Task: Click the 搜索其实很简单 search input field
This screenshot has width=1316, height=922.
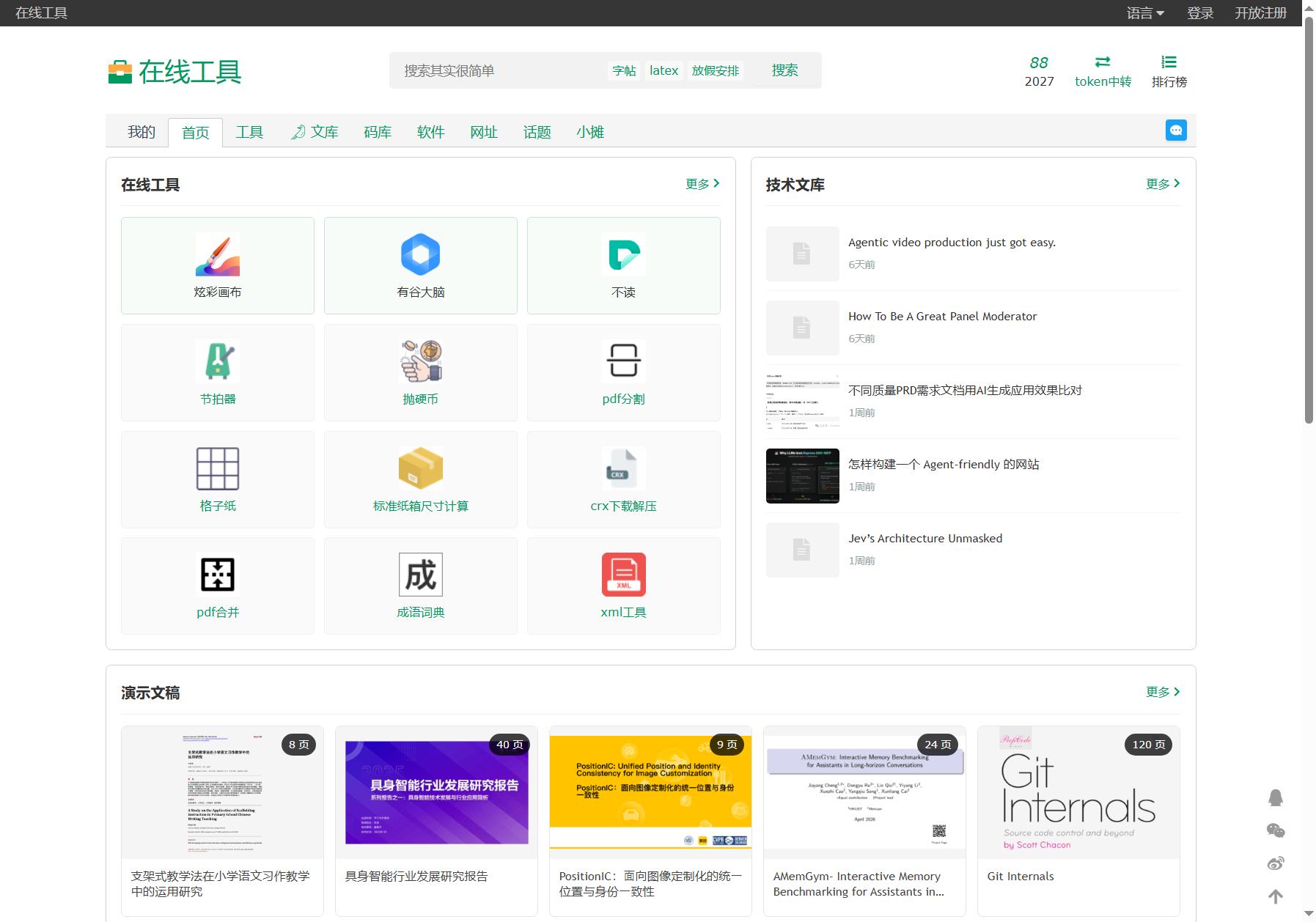Action: click(499, 70)
